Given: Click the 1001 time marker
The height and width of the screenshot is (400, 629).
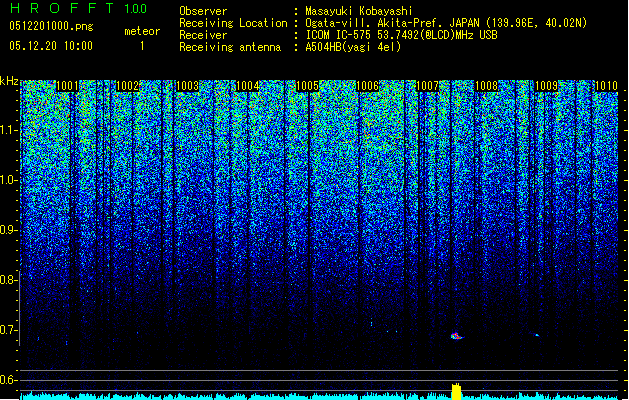Looking at the screenshot, I should pos(67,86).
